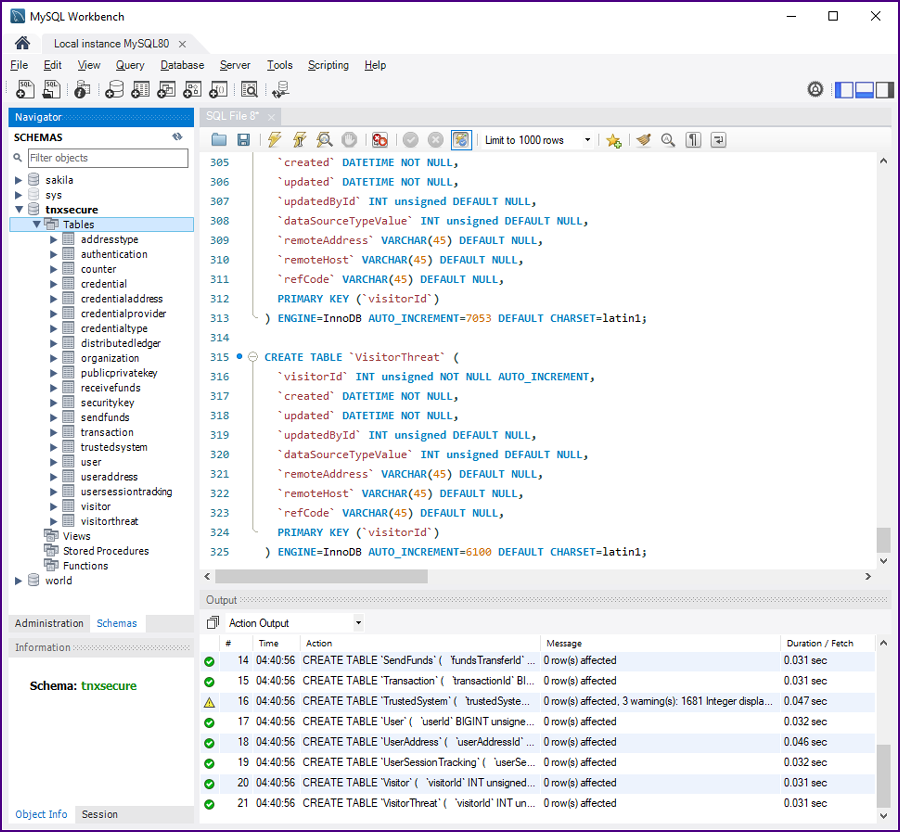
Task: Create new table icon in main toolbar
Action: (x=140, y=90)
